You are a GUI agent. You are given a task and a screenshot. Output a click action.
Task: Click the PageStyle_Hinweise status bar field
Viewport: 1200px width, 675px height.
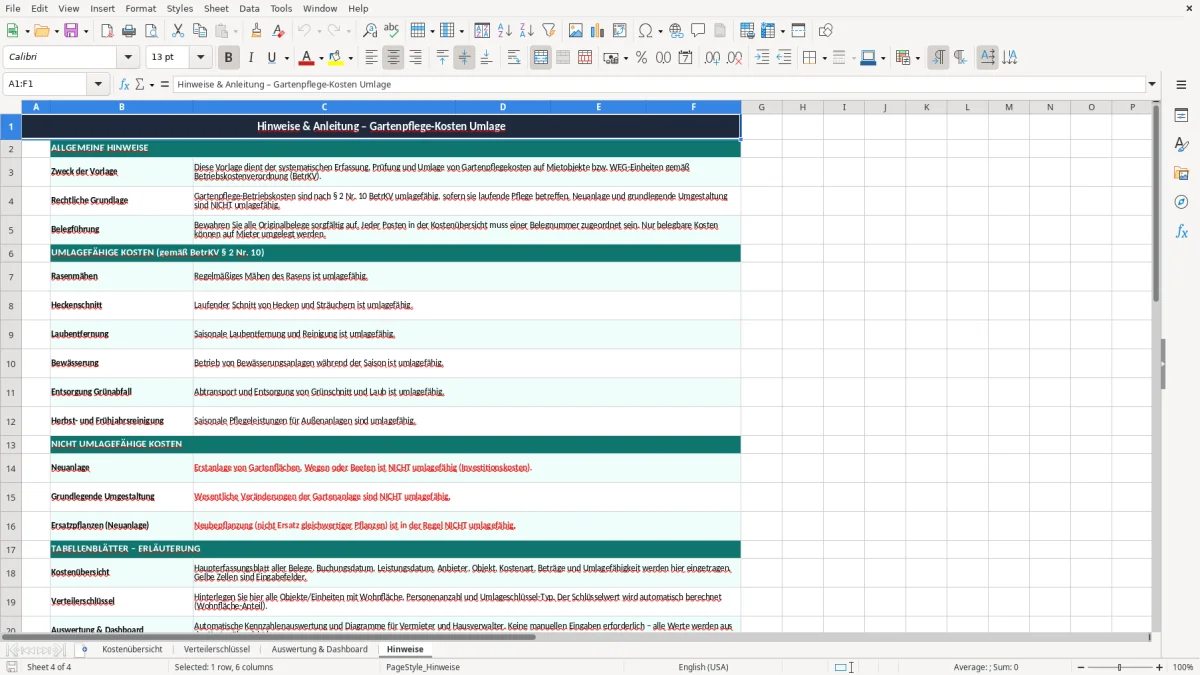click(x=423, y=667)
